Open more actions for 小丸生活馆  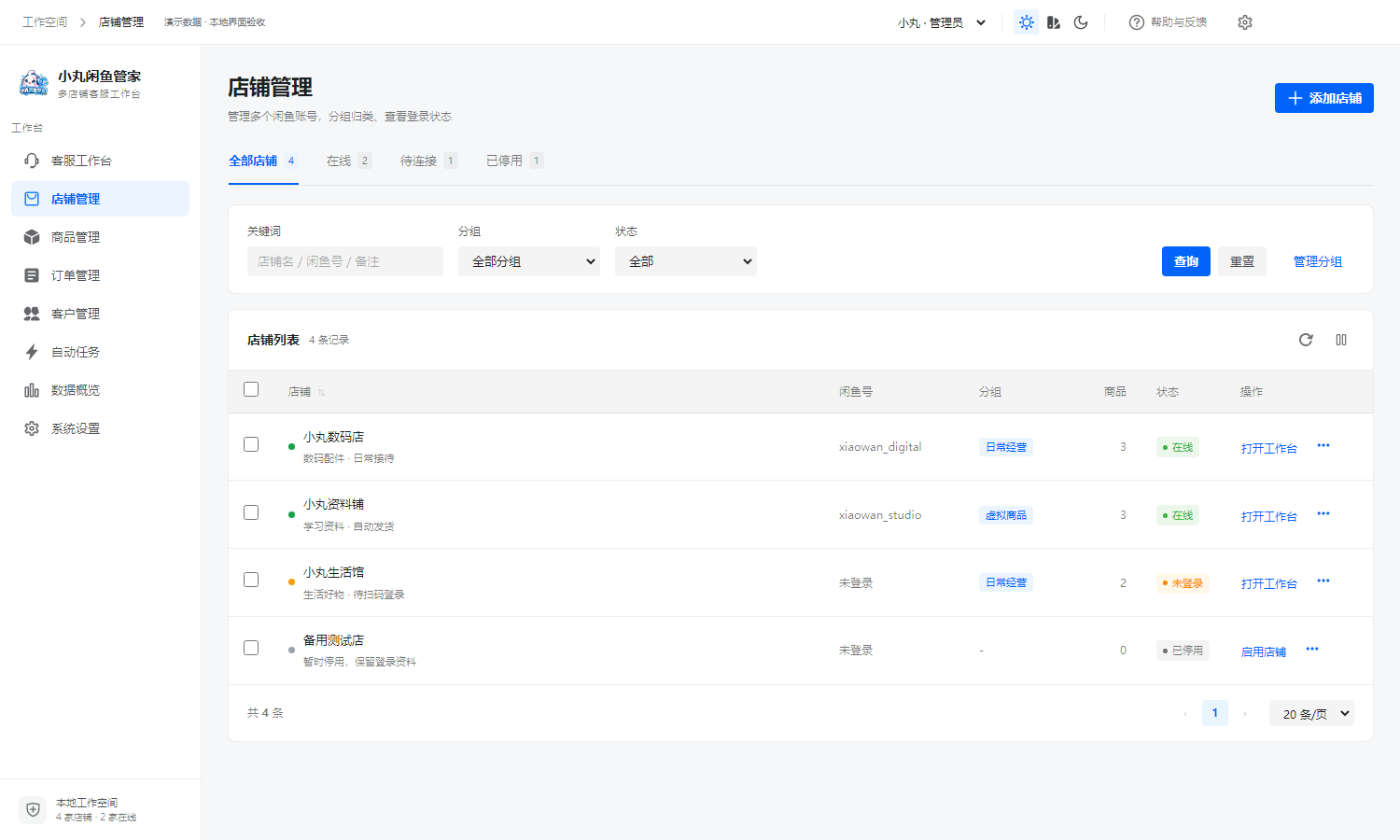pos(1323,581)
